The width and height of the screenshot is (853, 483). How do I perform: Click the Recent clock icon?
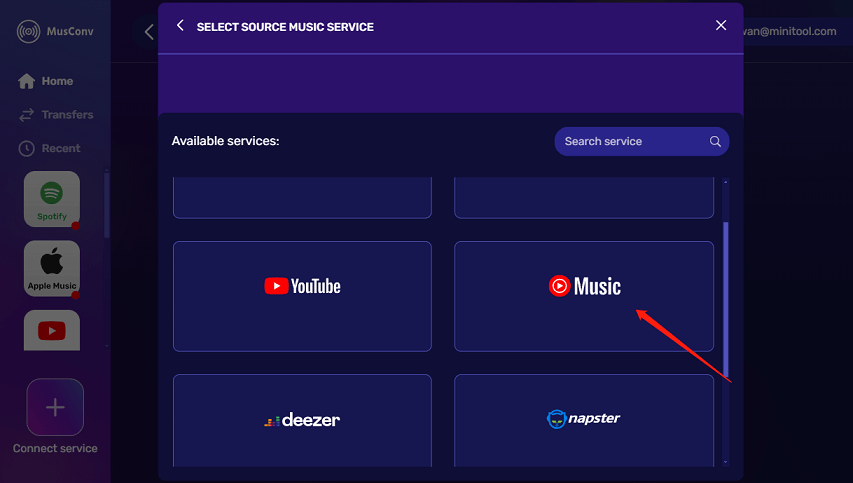pos(26,148)
